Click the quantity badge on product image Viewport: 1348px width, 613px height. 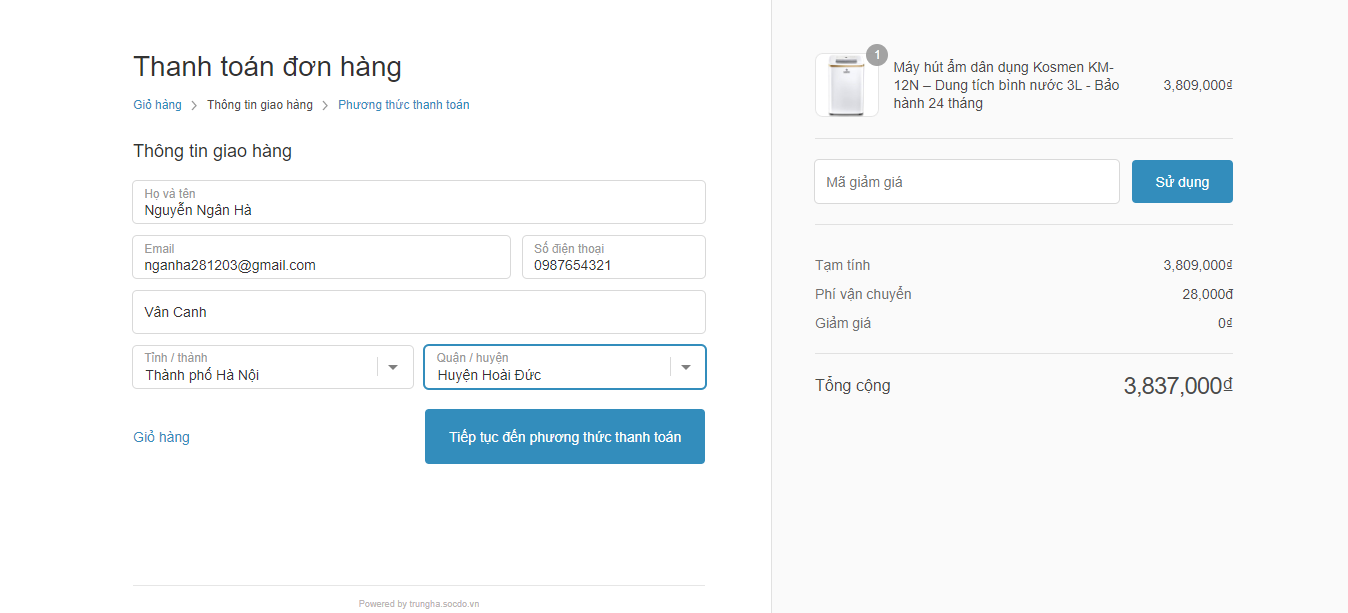coord(877,55)
